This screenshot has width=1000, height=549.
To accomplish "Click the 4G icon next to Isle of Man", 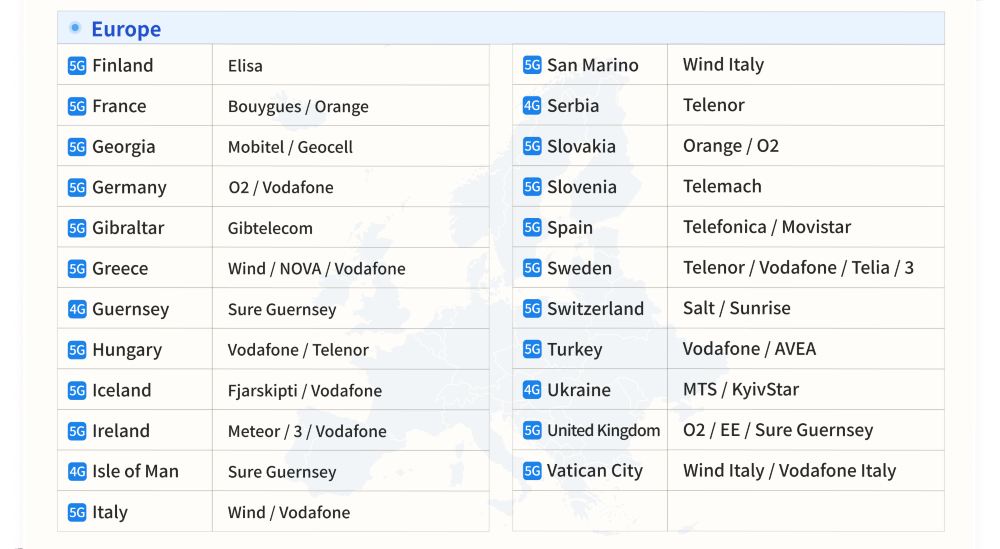I will [77, 472].
